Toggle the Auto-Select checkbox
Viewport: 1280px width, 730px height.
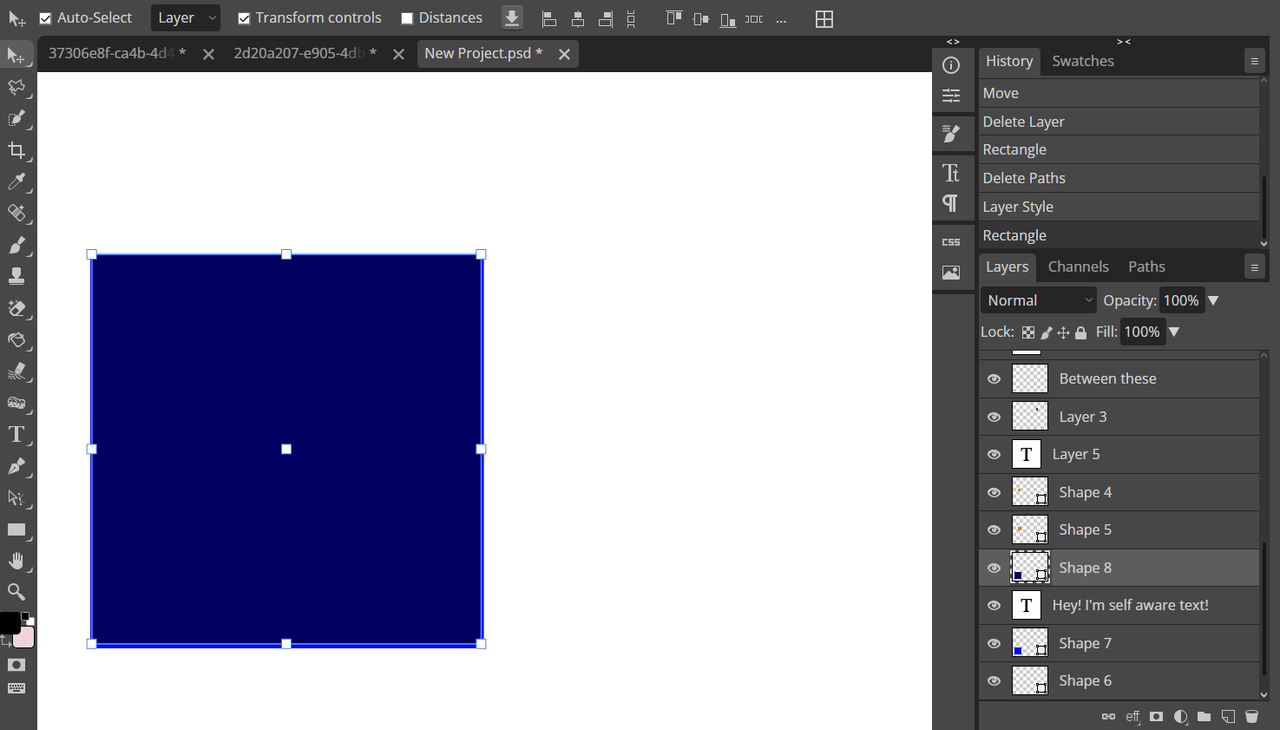pos(46,18)
